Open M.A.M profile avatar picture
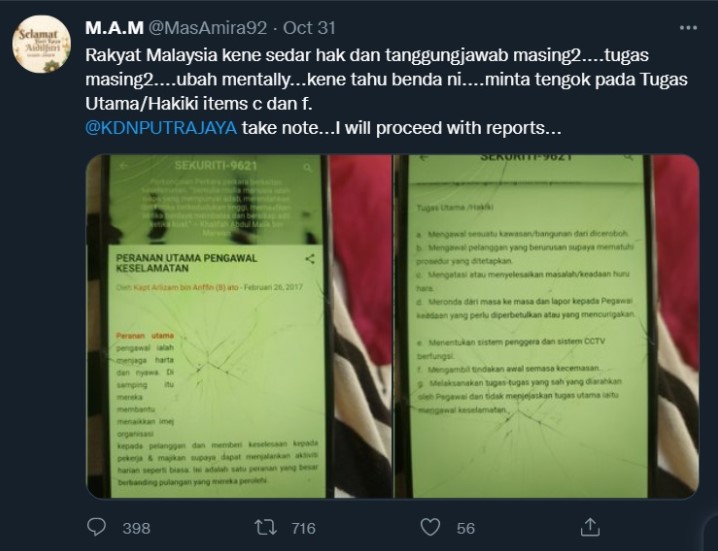This screenshot has width=718, height=551. coord(42,44)
